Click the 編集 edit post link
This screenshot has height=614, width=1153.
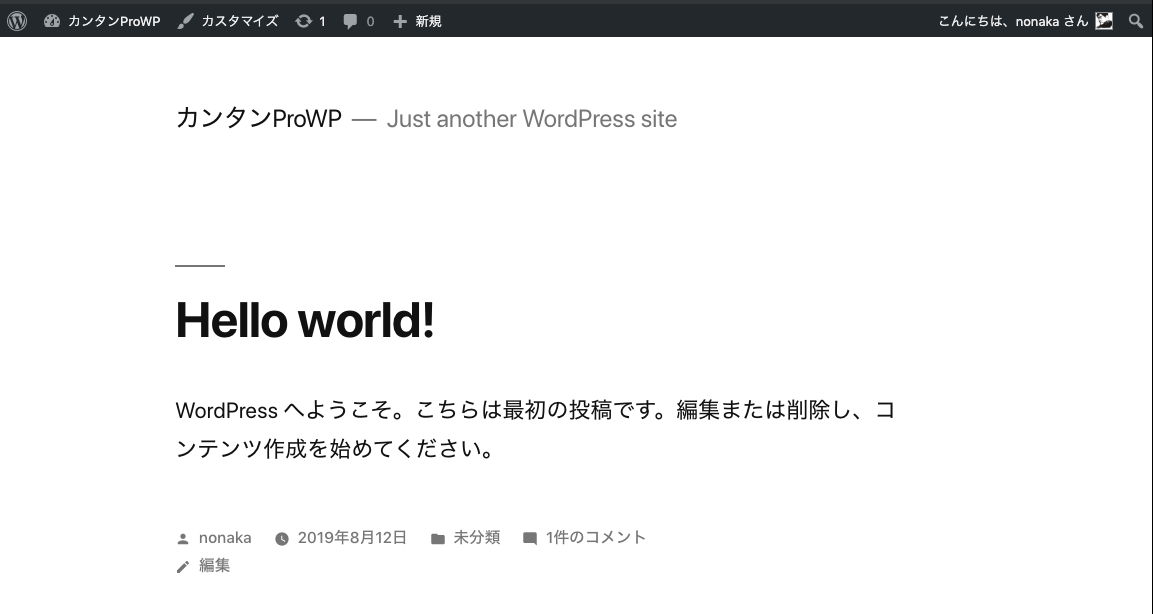215,565
